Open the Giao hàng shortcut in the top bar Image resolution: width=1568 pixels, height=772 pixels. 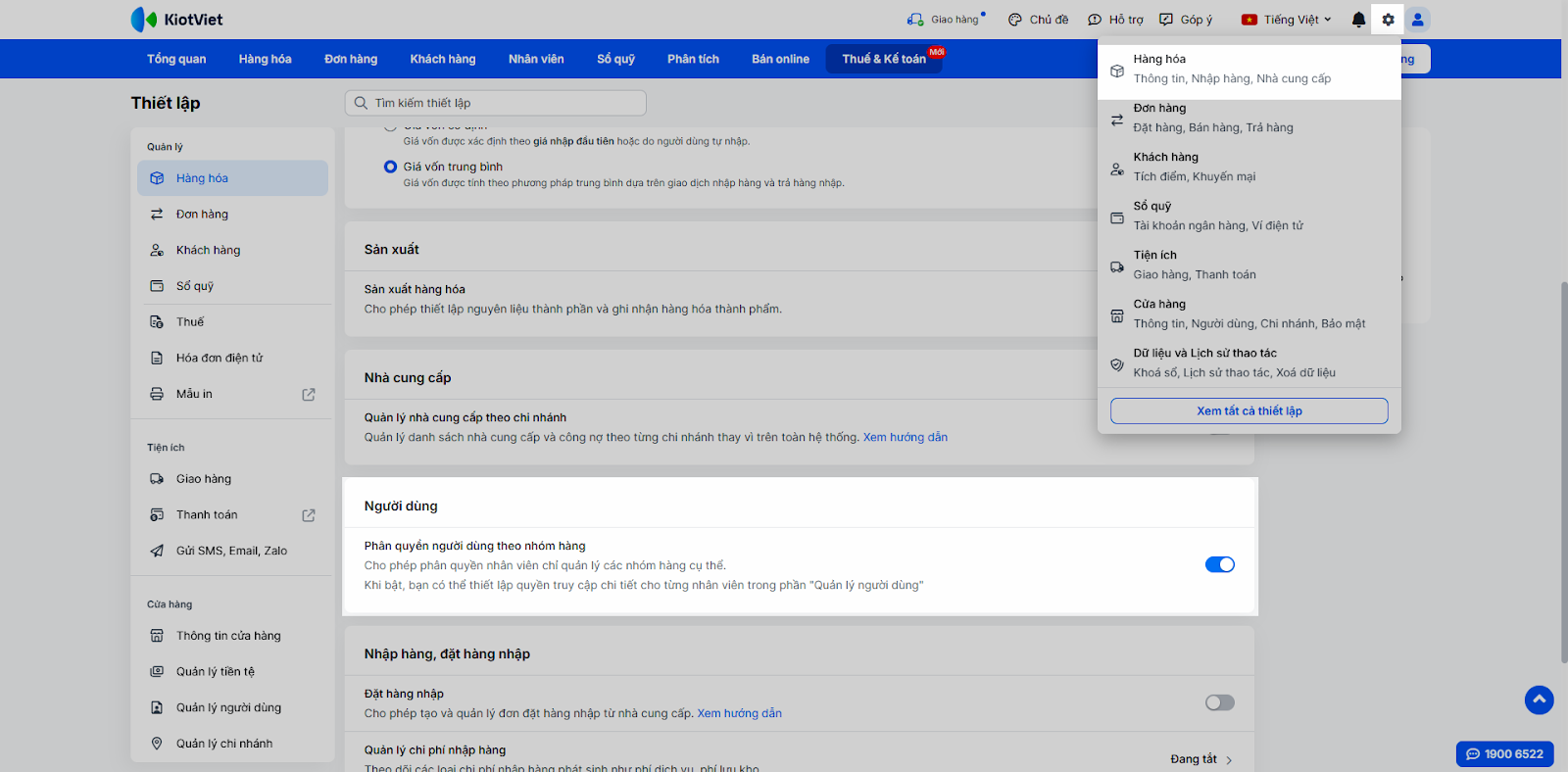click(946, 20)
